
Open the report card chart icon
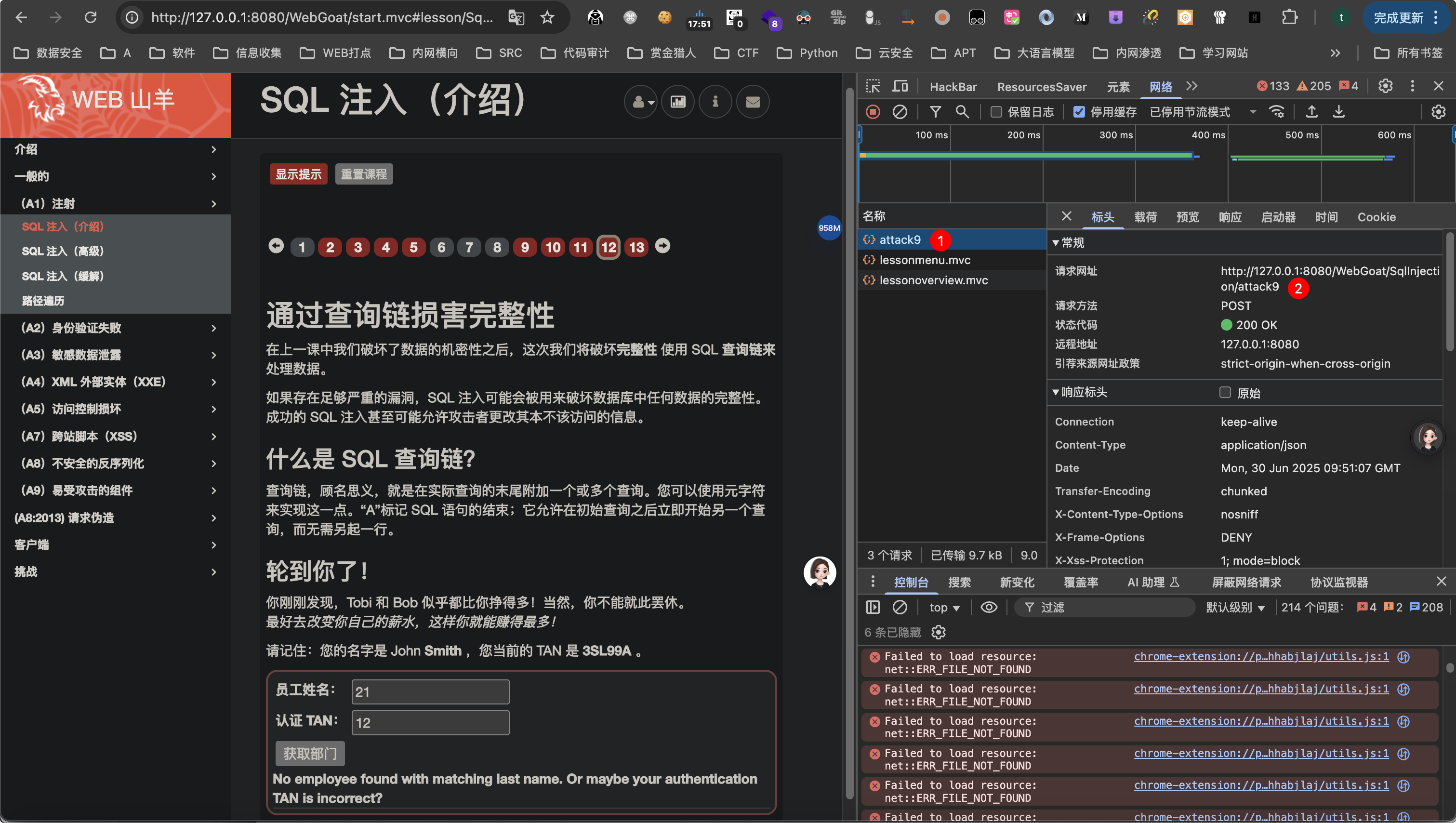point(678,102)
